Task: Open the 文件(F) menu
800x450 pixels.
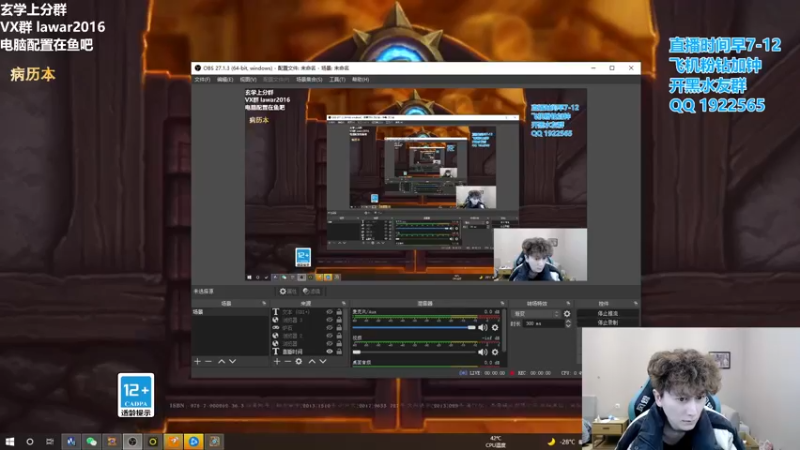Action: [x=202, y=80]
